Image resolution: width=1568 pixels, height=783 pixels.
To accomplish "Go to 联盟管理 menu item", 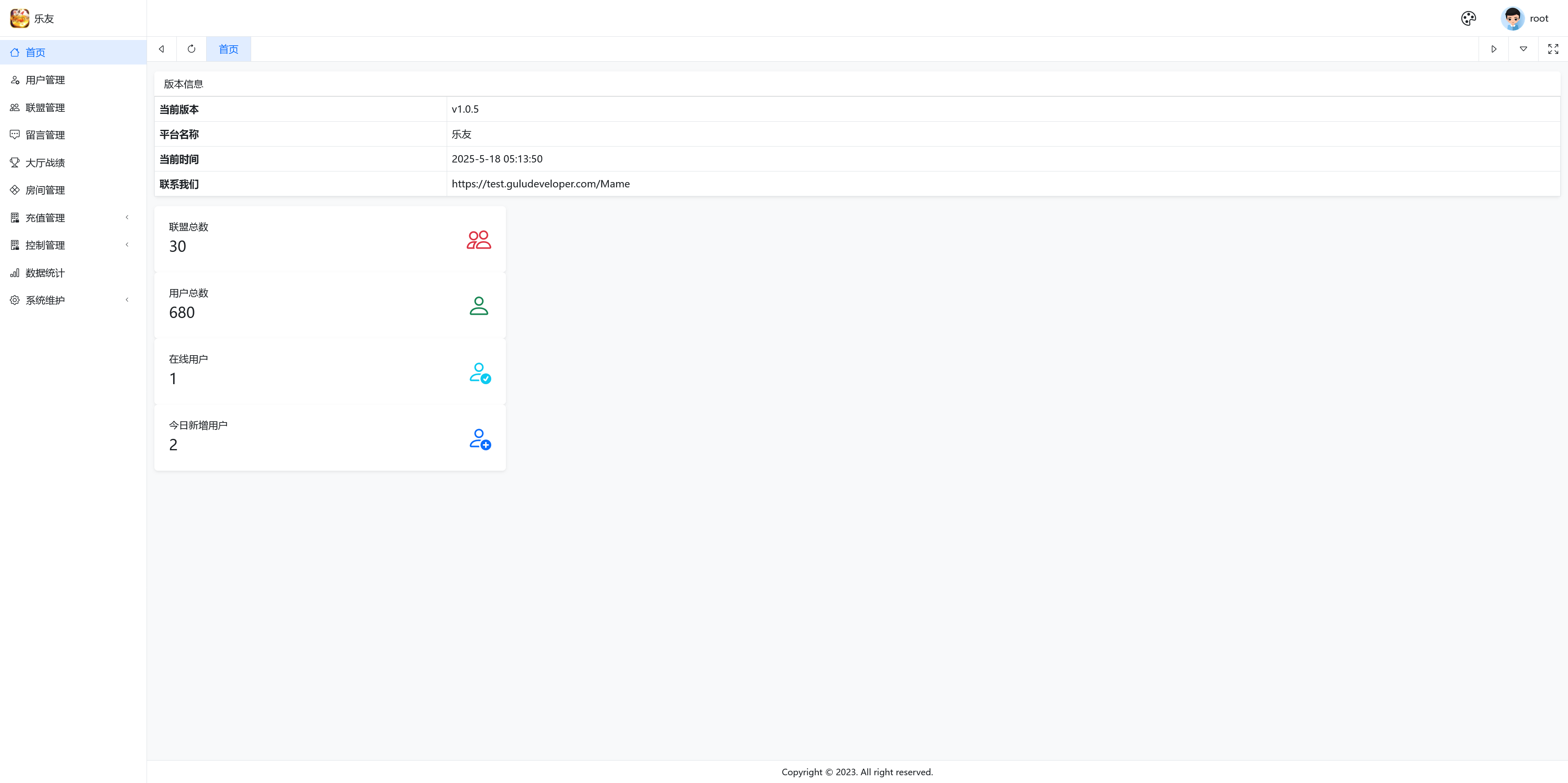I will [x=45, y=107].
